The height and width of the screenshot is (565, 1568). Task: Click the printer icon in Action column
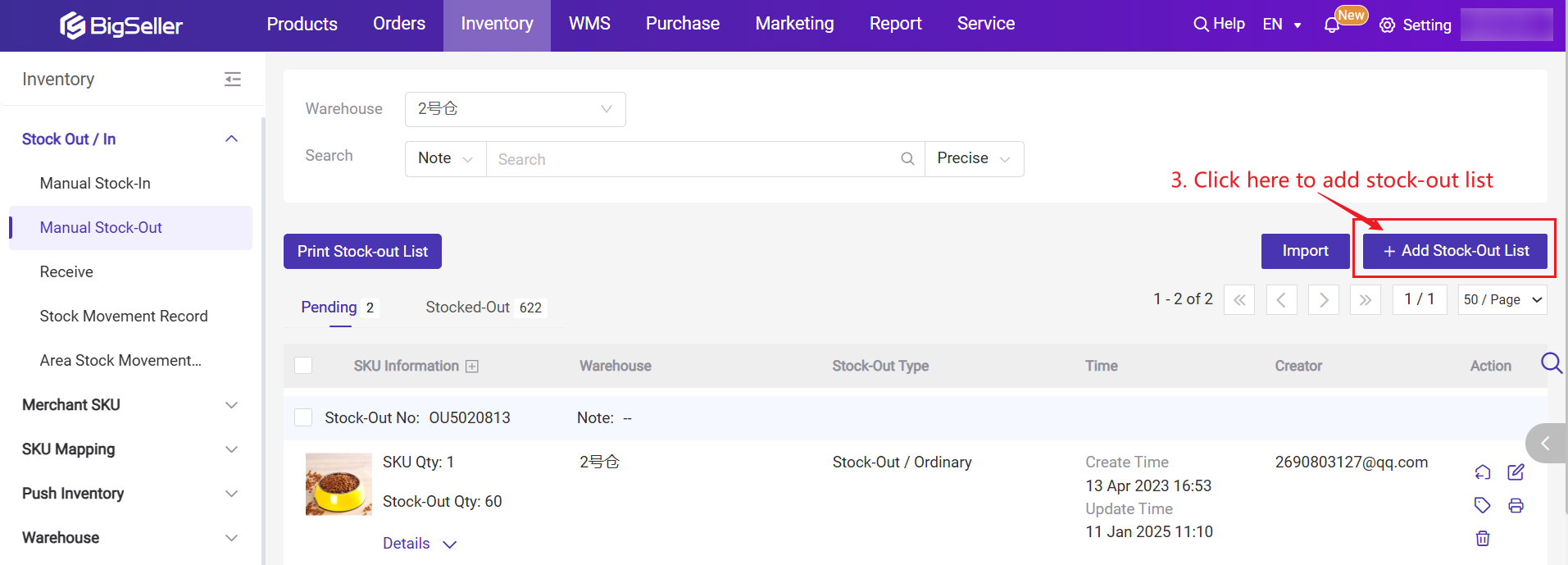tap(1516, 505)
